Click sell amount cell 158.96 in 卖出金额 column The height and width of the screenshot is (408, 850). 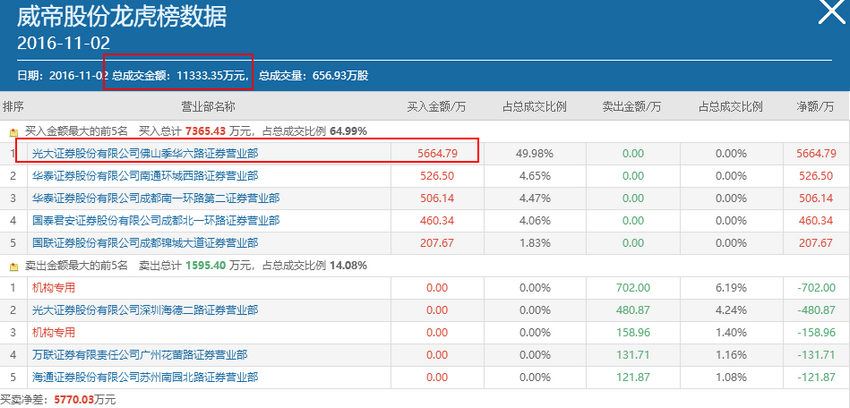point(633,332)
